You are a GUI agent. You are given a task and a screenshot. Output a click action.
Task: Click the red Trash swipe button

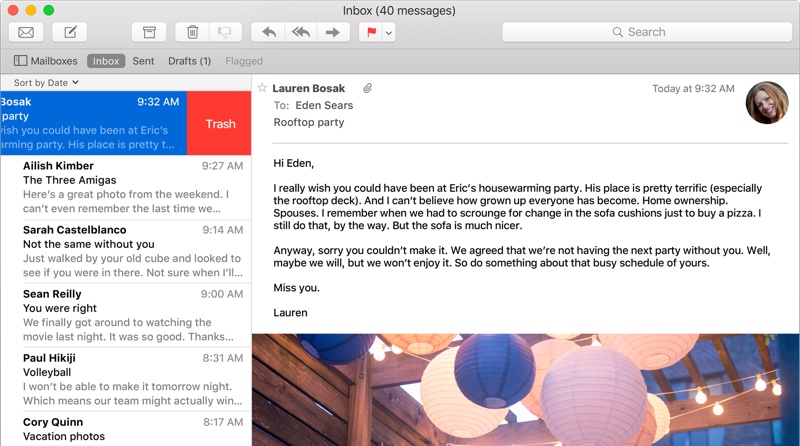point(219,123)
